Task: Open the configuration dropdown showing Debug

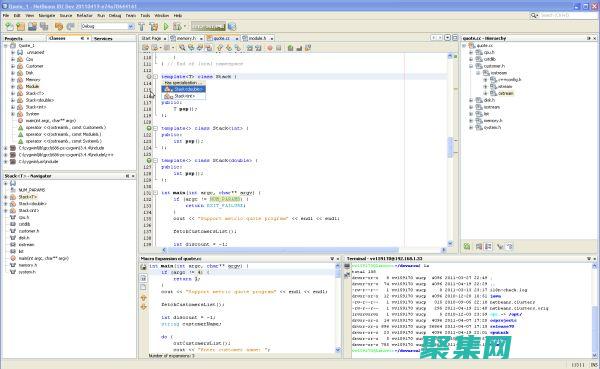Action: tap(107, 26)
